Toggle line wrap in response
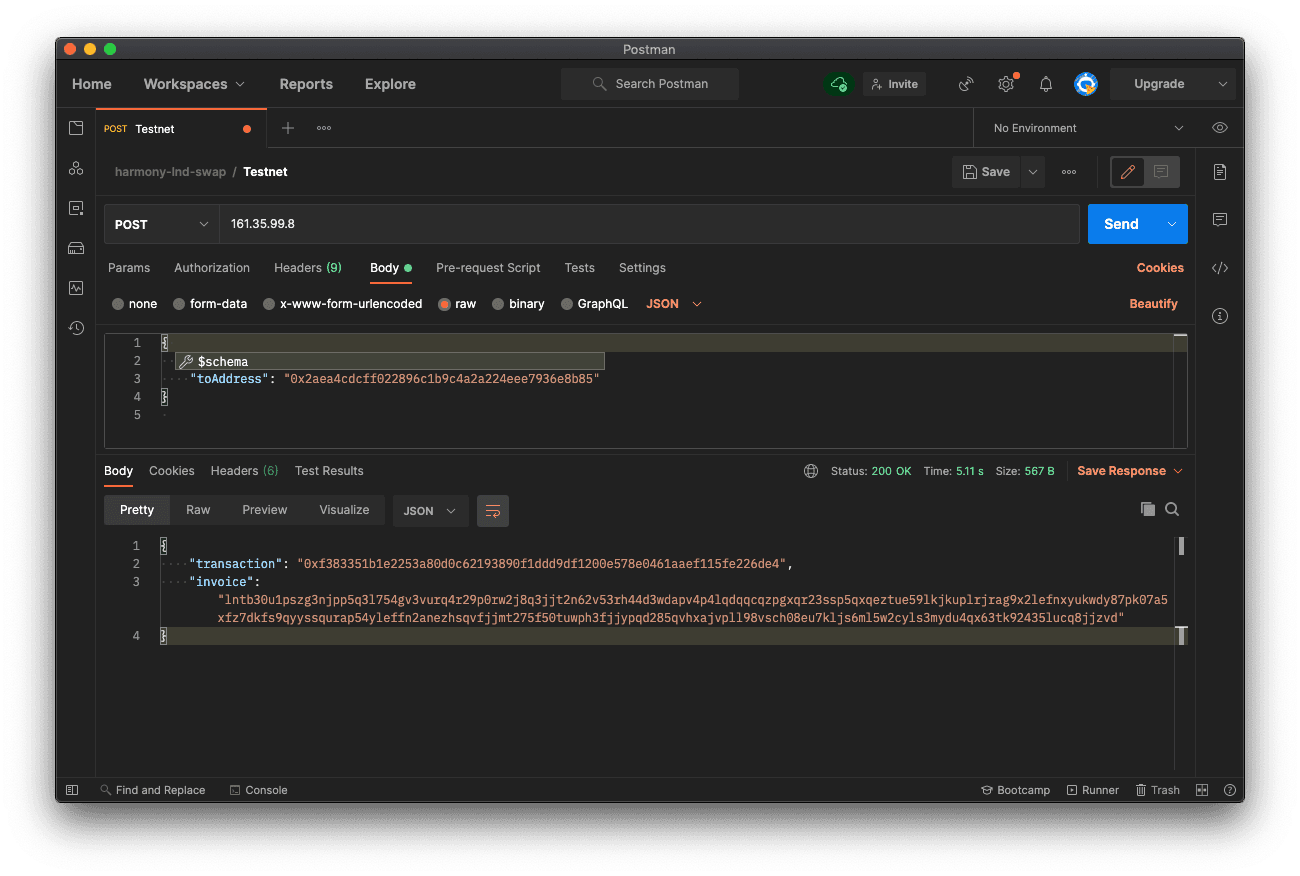The height and width of the screenshot is (876, 1300). click(x=493, y=510)
